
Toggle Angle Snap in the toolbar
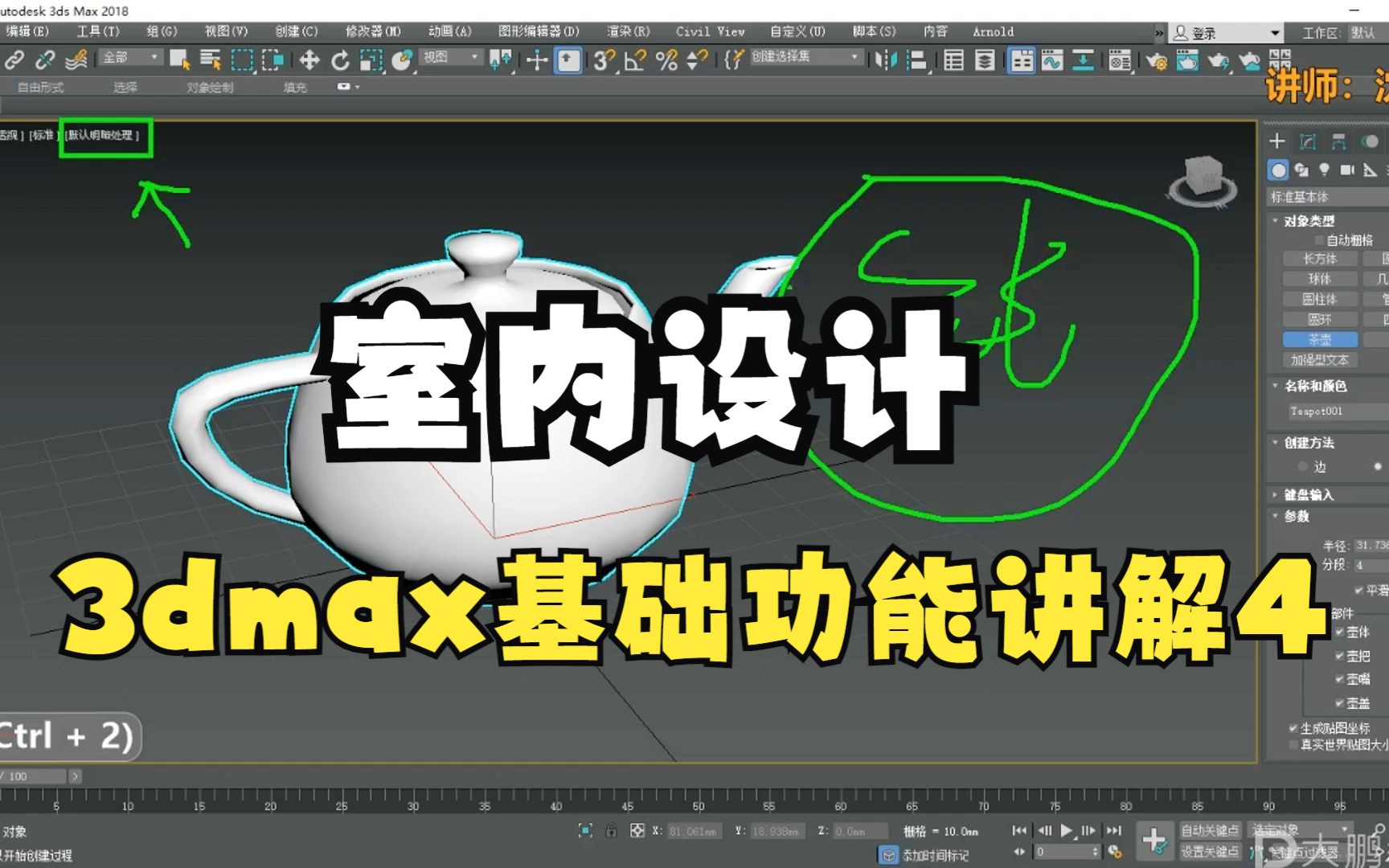633,59
